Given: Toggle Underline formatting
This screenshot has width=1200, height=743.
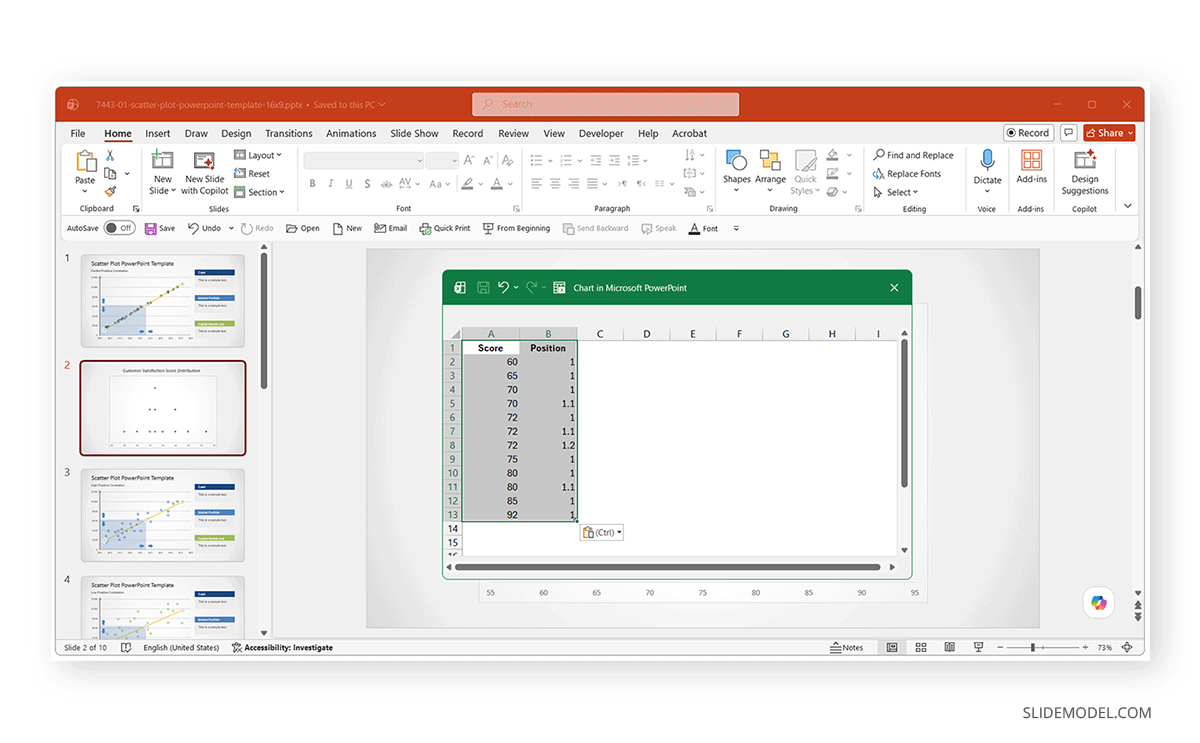Looking at the screenshot, I should pyautogui.click(x=351, y=183).
